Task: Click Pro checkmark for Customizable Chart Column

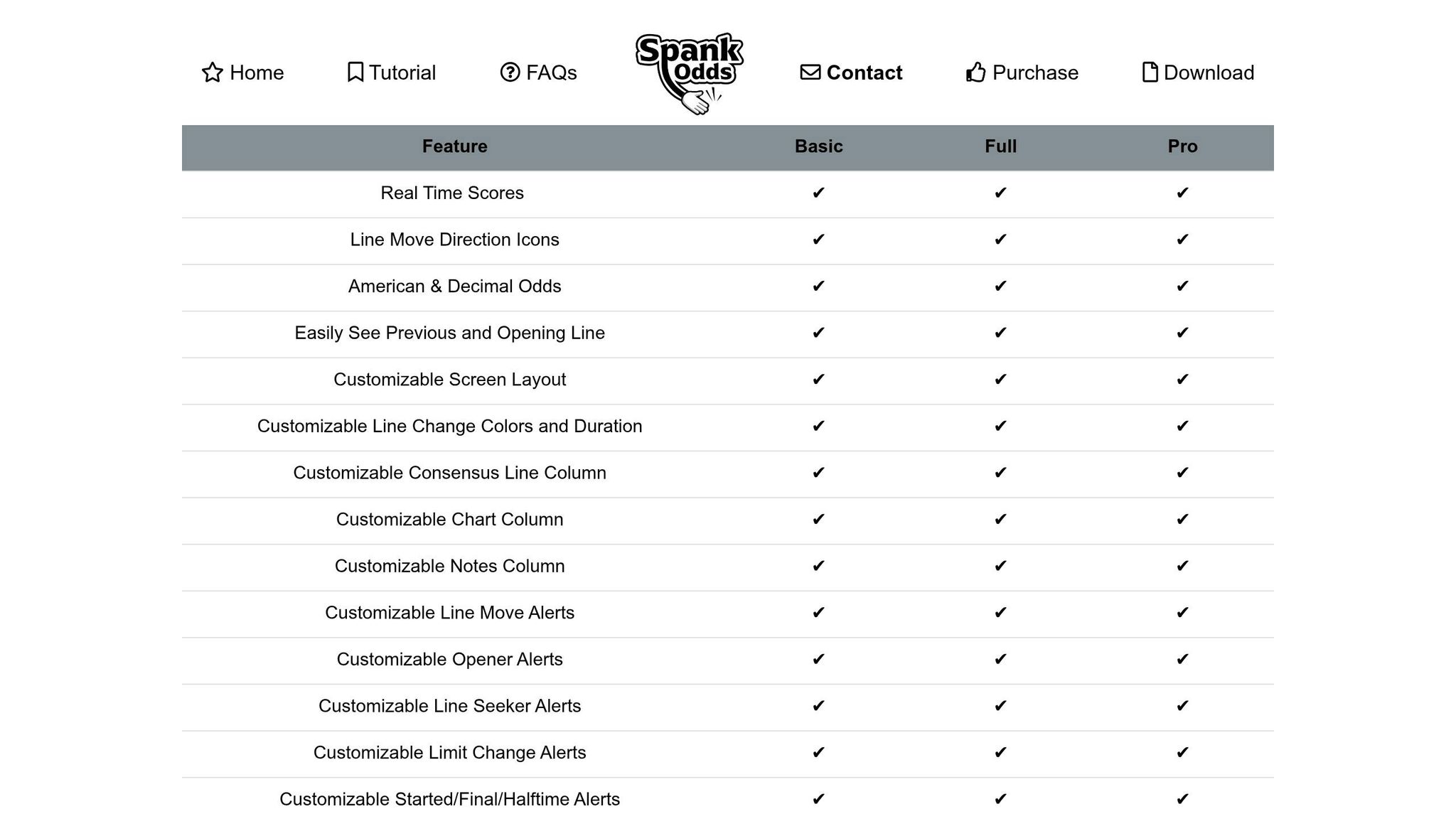Action: coord(1182,519)
